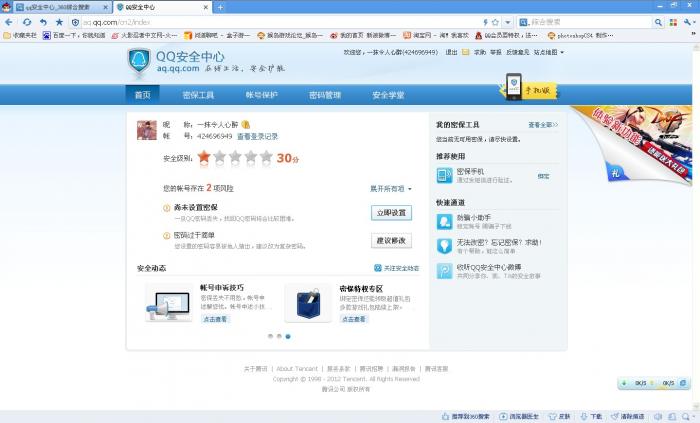The width and height of the screenshot is (700, 423).
Task: Open the 百度一下 bookmark
Action: pyautogui.click(x=74, y=35)
